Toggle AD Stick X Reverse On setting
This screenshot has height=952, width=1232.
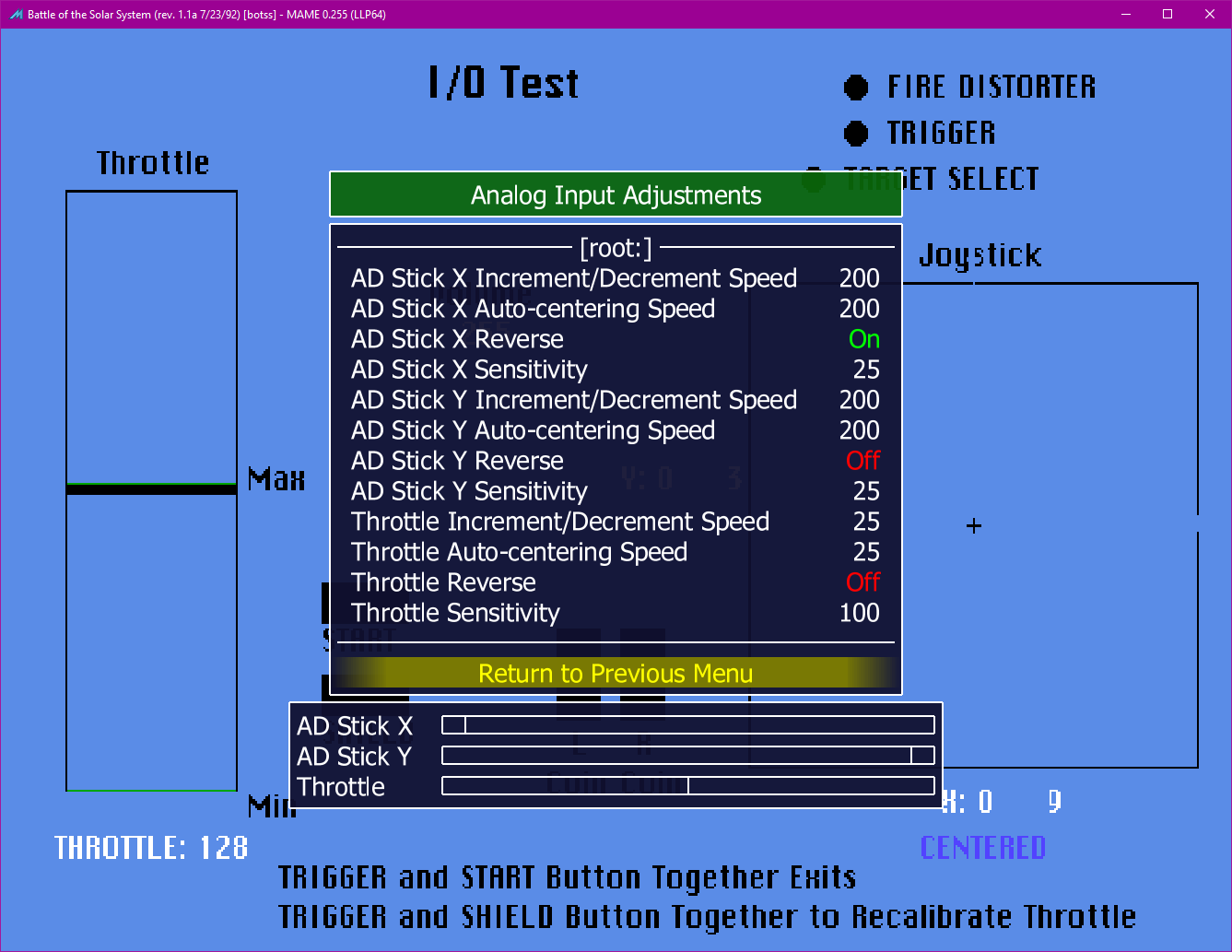pos(863,339)
